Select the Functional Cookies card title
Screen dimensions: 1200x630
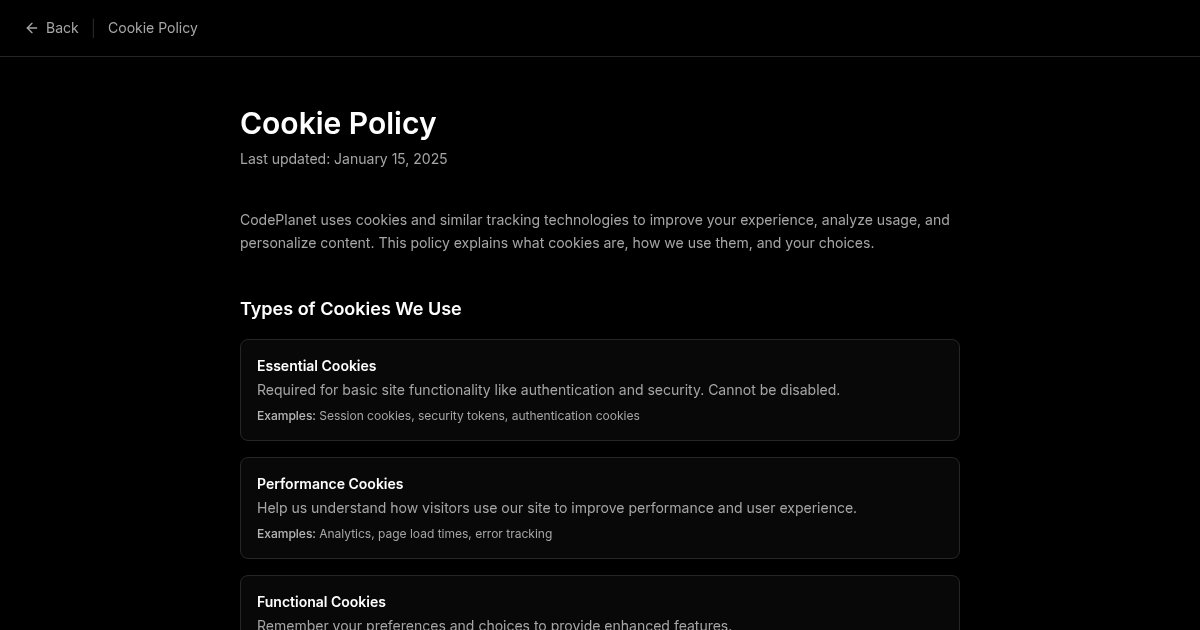321,602
